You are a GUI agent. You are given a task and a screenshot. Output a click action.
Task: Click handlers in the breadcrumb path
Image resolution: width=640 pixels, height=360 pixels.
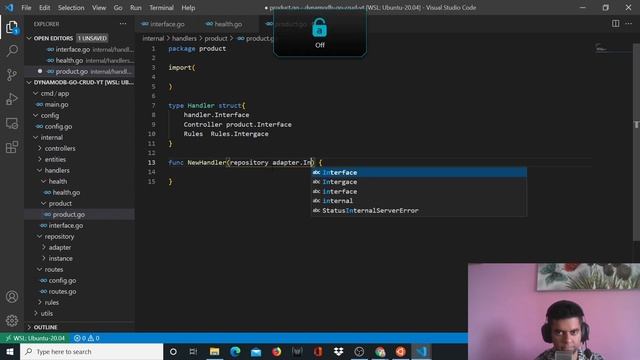(184, 38)
